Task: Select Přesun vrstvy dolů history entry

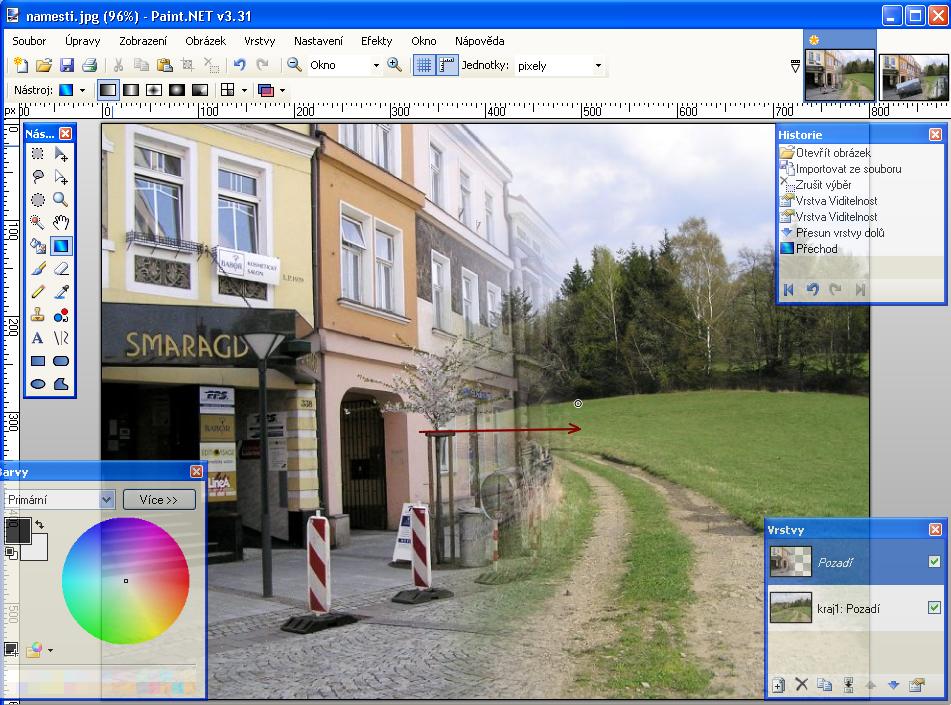Action: [839, 233]
